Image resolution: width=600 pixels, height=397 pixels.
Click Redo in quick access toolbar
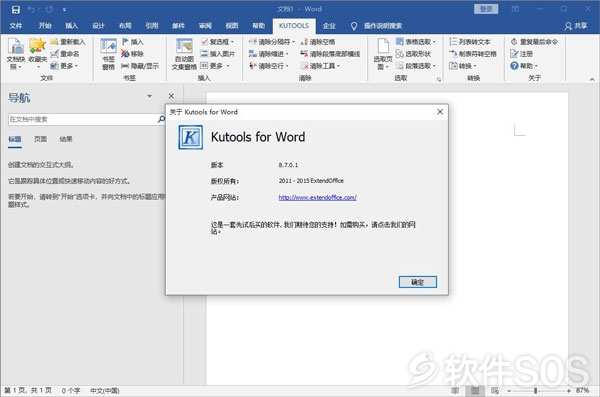(49, 10)
